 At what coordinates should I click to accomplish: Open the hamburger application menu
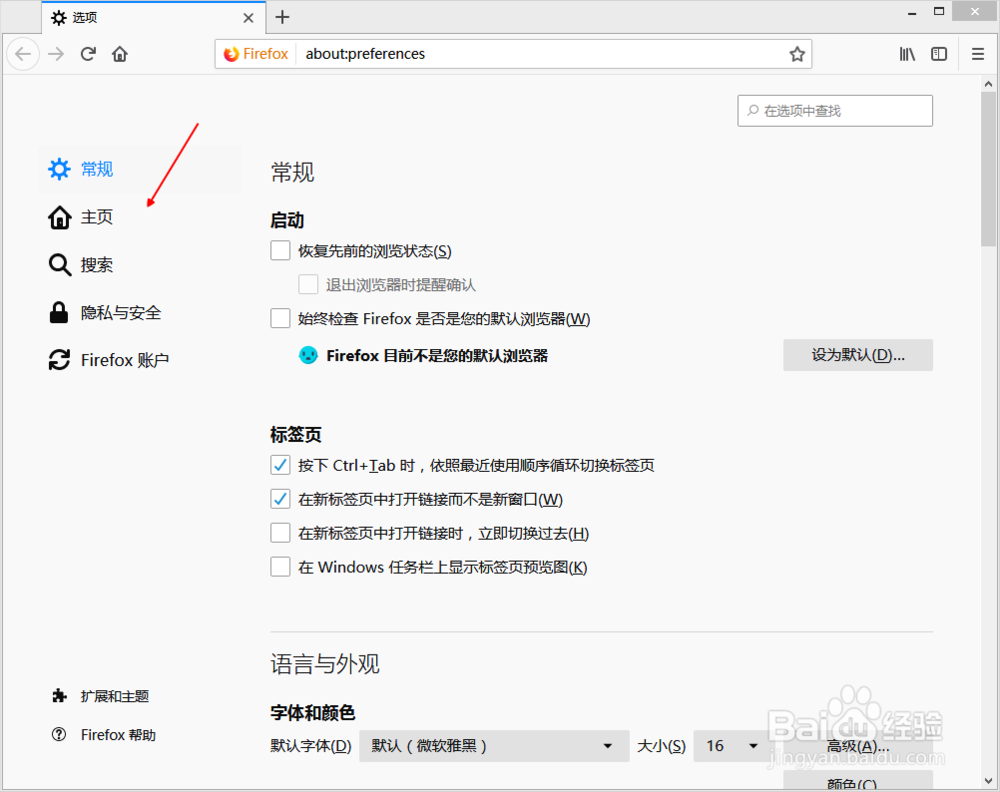click(978, 54)
